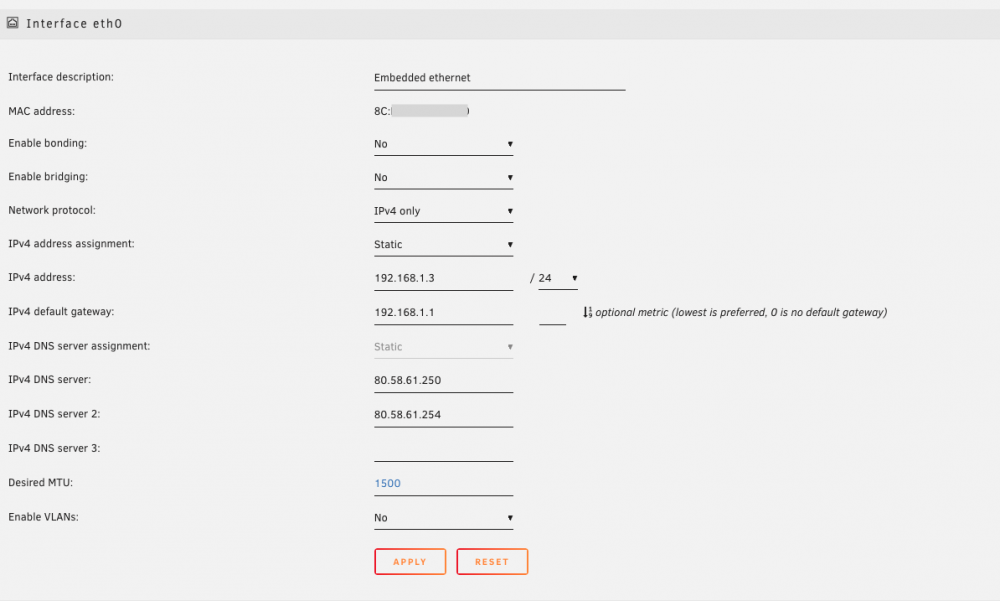
Task: Click the optional metric hint text
Action: (741, 313)
